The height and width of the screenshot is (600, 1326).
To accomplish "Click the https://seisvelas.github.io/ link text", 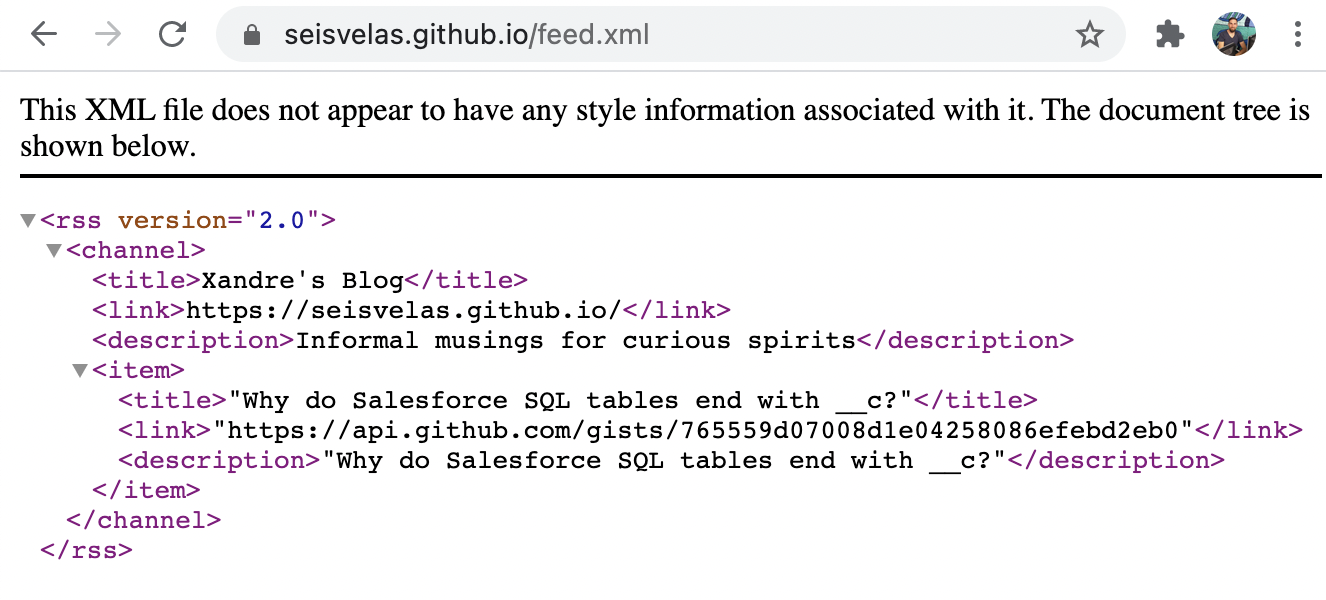I will point(404,310).
